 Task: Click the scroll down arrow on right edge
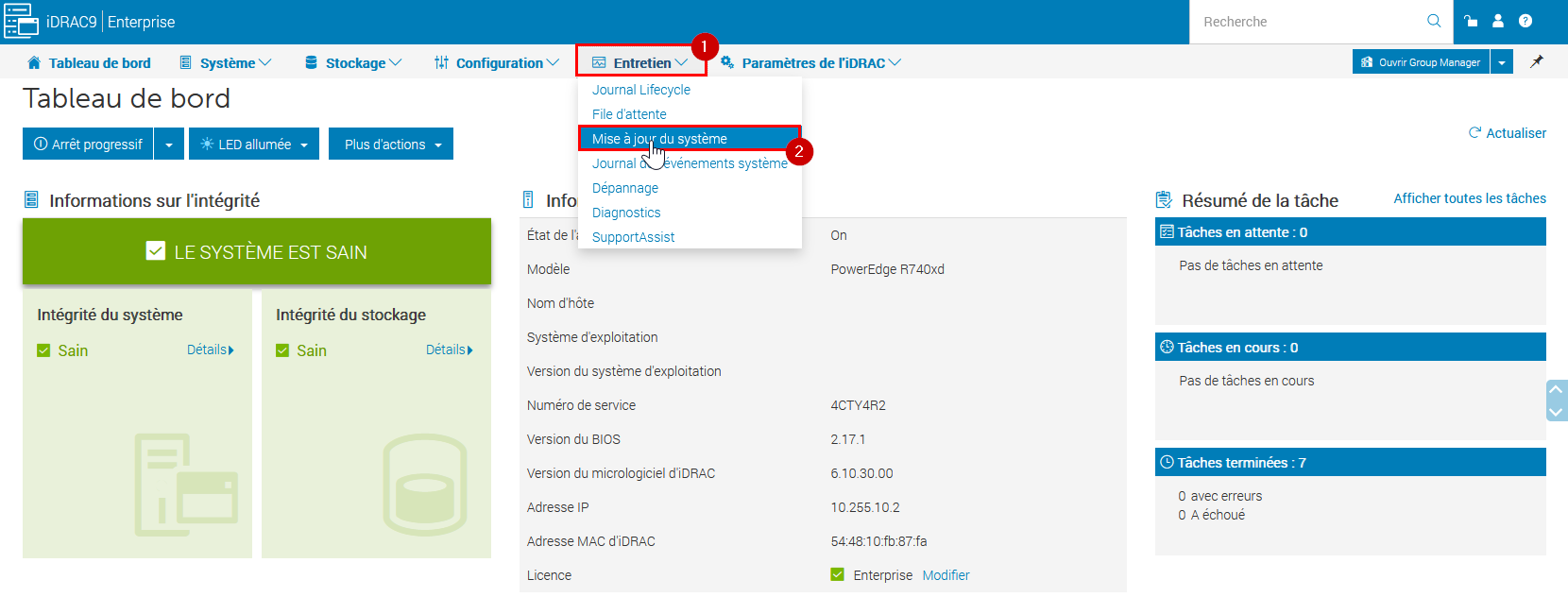pyautogui.click(x=1557, y=412)
